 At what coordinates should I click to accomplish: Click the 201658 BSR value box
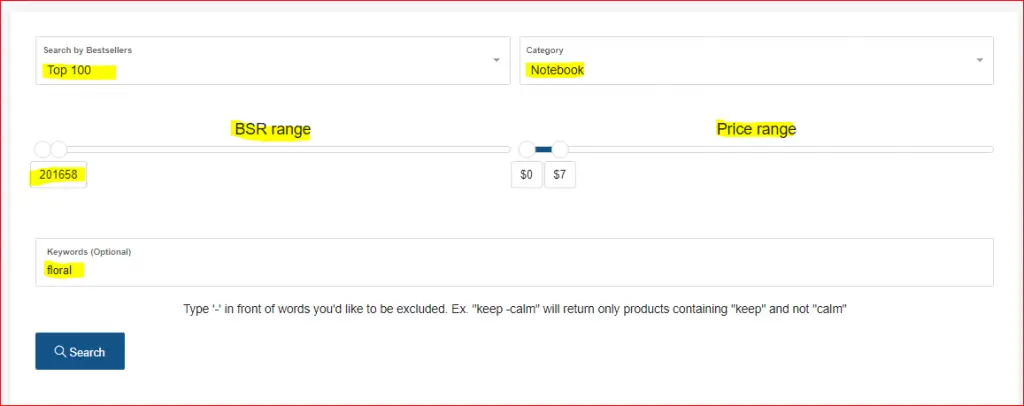point(59,175)
